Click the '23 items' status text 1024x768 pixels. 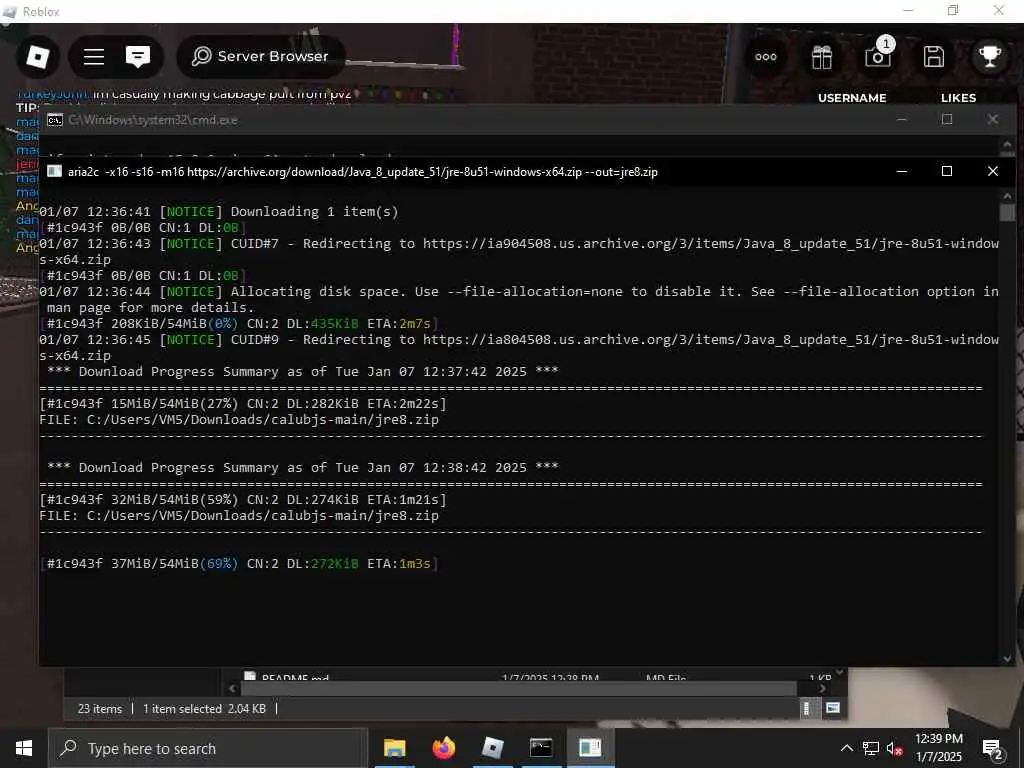tap(99, 709)
